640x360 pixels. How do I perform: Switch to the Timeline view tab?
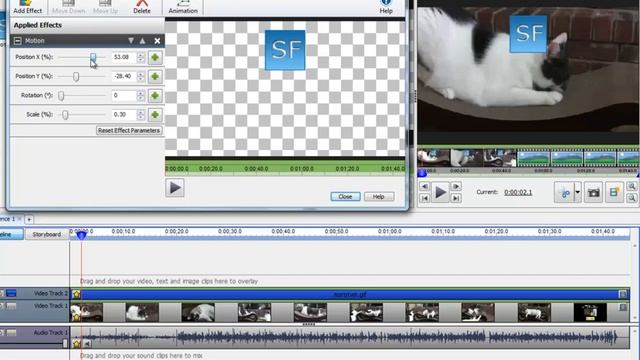point(11,235)
